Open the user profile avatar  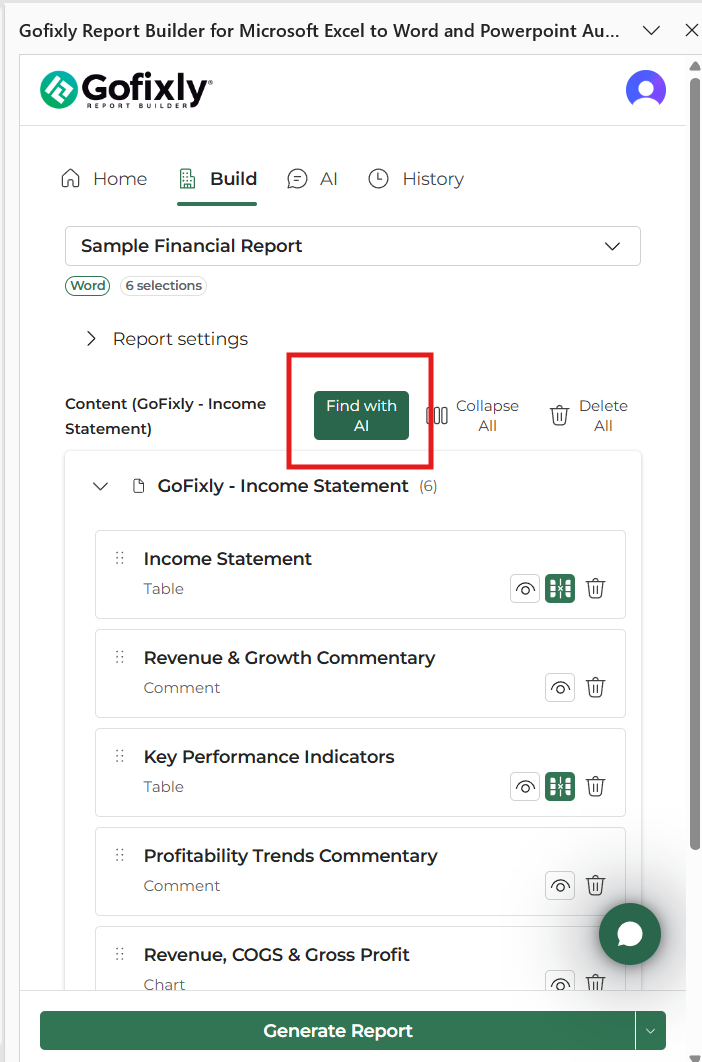646,89
